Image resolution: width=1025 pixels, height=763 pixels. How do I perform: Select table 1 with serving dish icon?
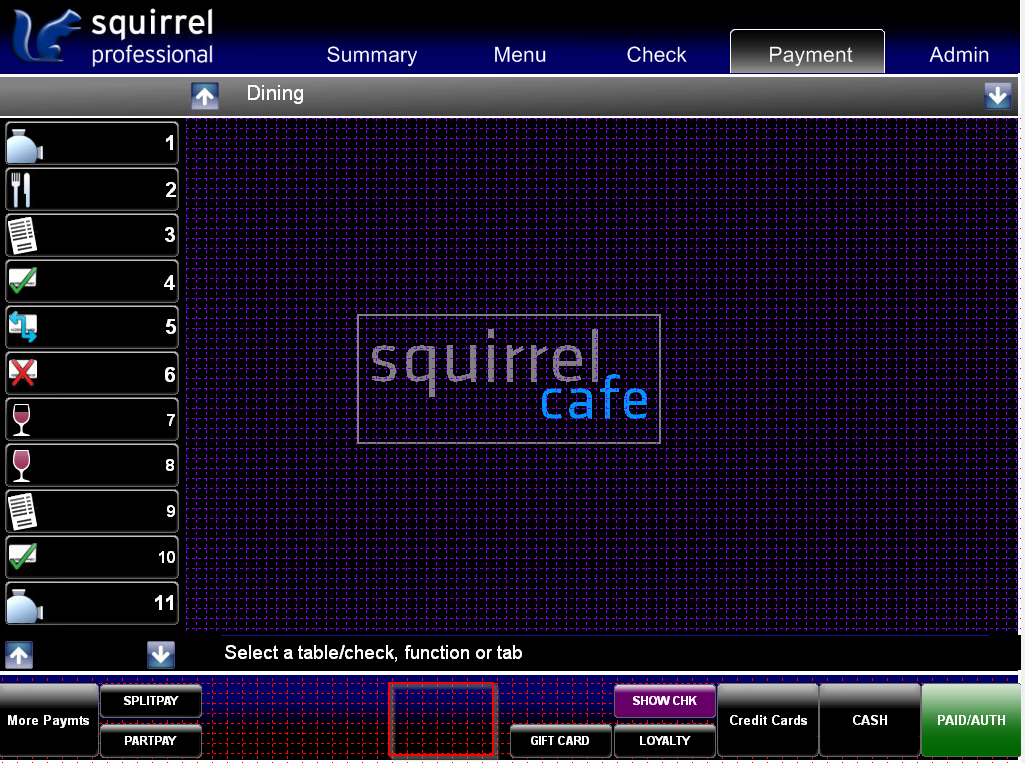pos(92,143)
